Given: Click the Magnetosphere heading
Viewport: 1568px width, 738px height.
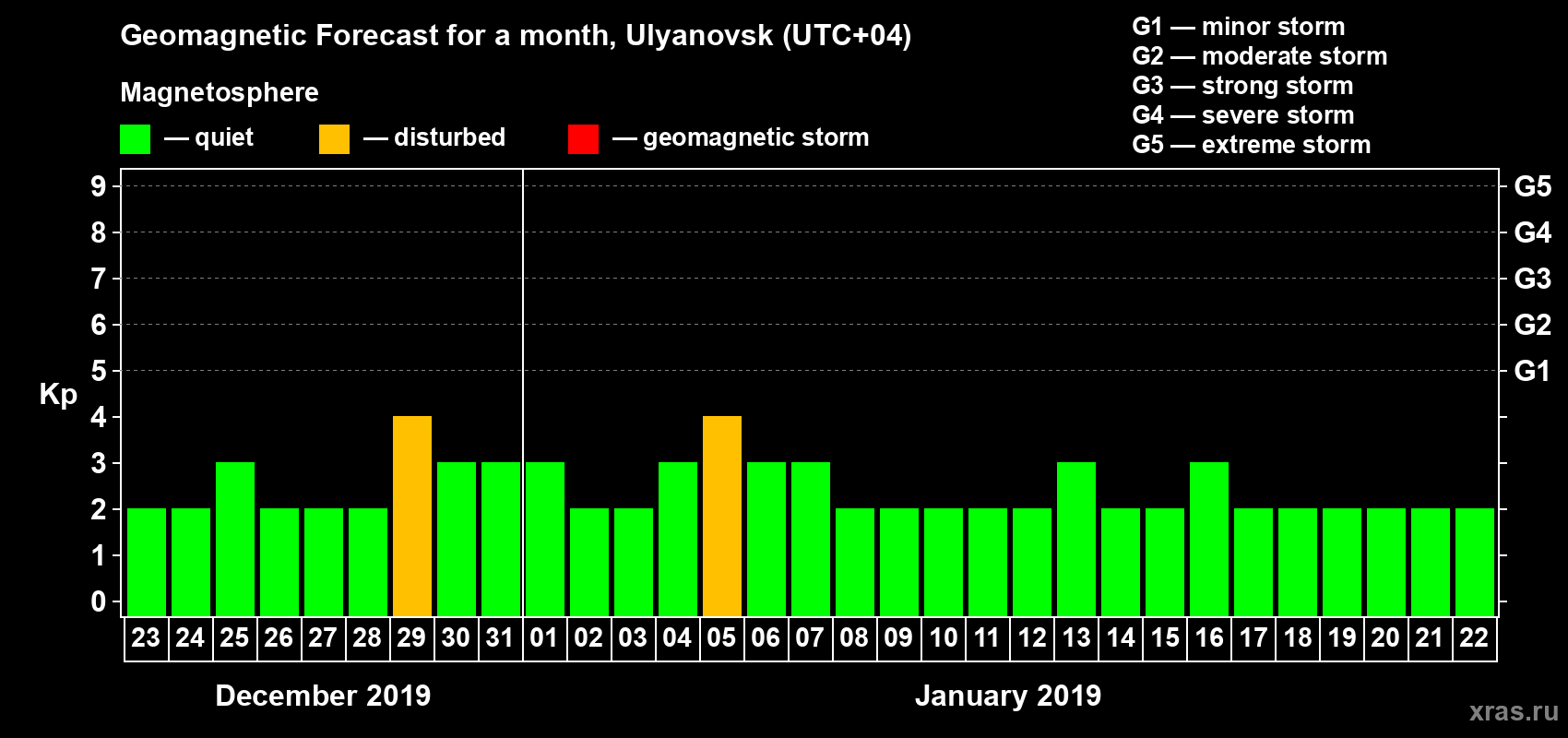Looking at the screenshot, I should click(220, 92).
